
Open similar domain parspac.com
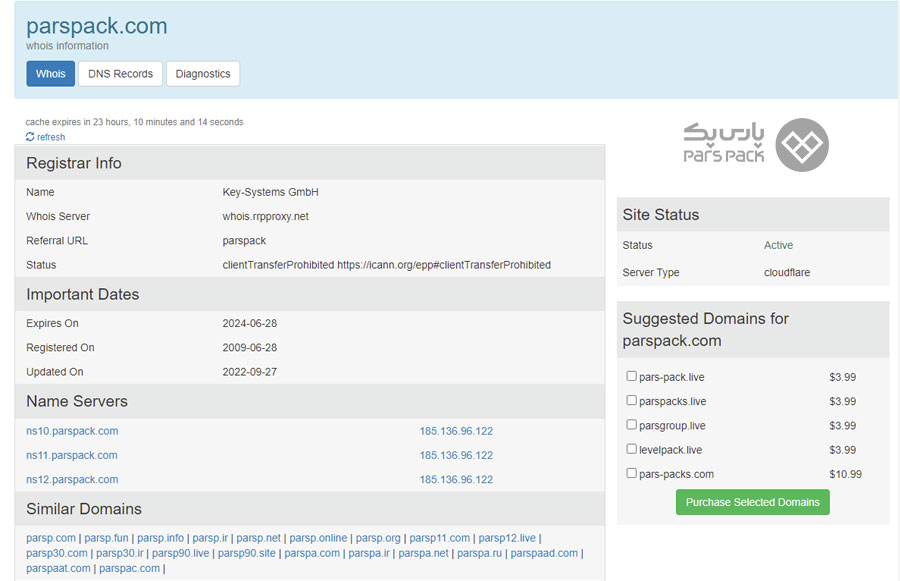click(x=130, y=568)
